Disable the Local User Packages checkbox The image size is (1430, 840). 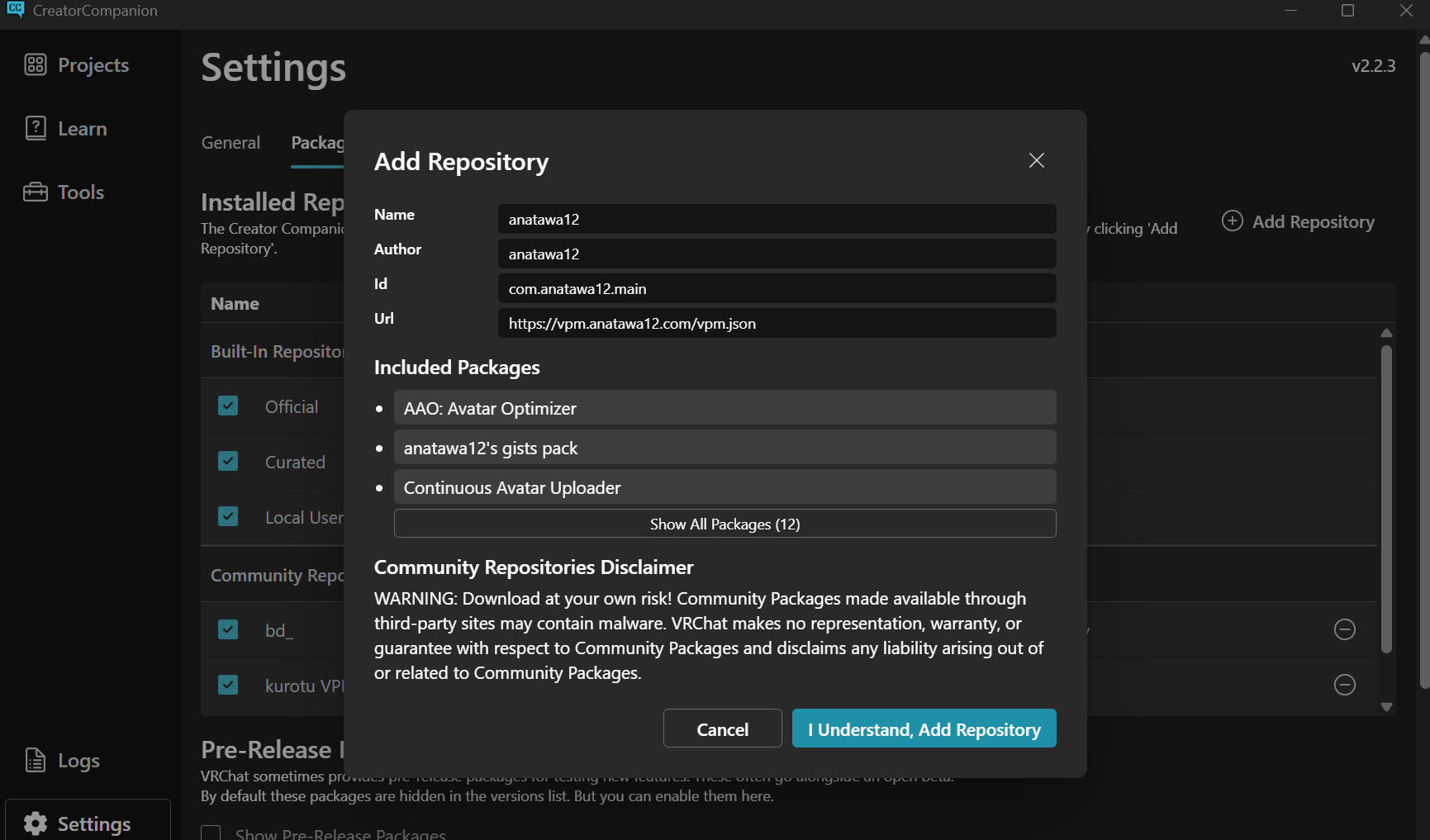pos(228,516)
